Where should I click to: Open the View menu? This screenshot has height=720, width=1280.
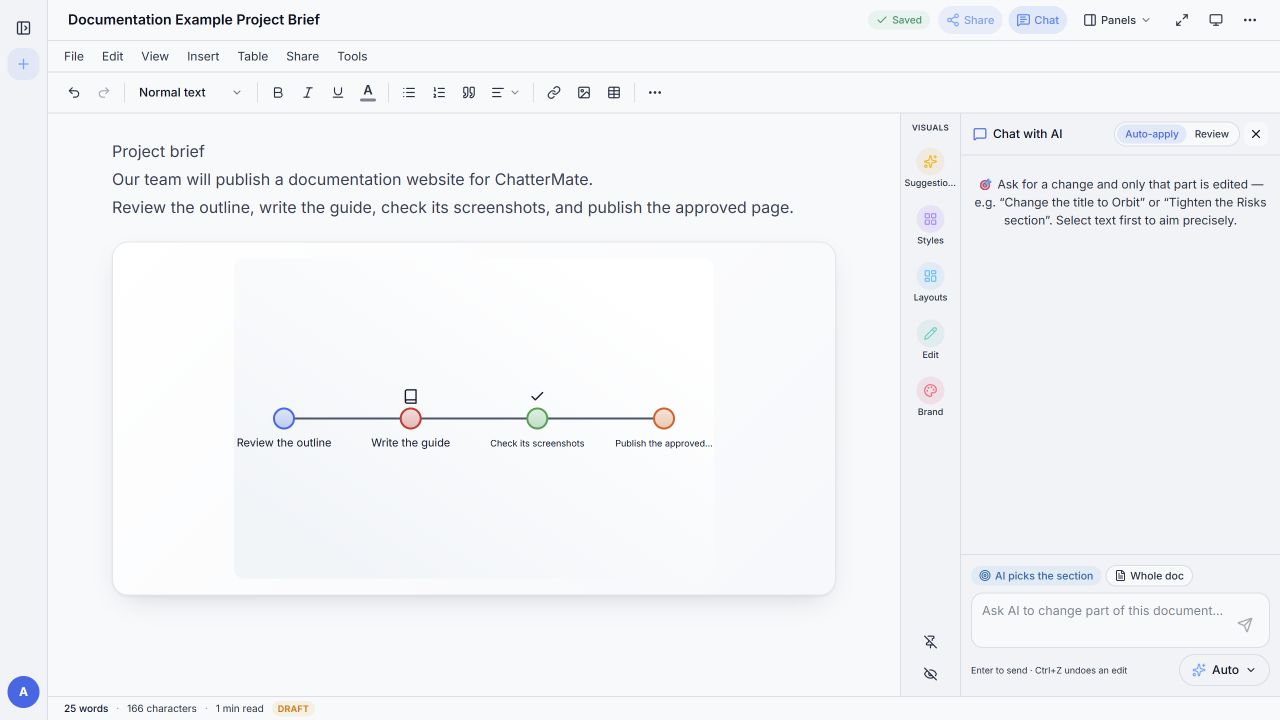pos(155,56)
